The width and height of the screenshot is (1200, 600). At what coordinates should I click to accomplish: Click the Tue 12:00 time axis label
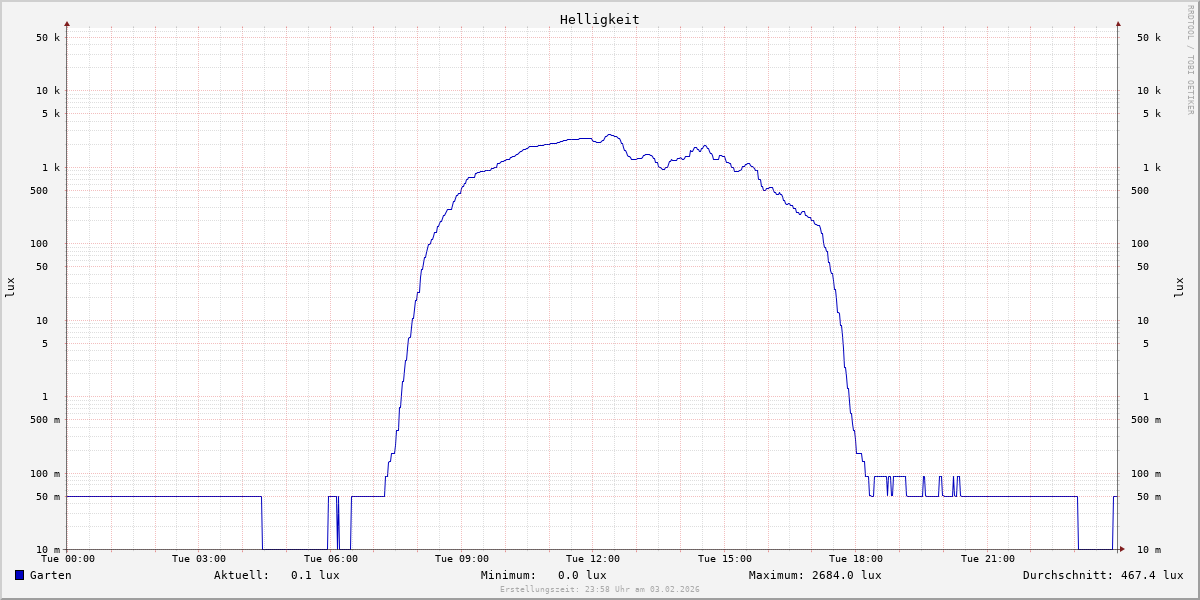click(593, 559)
